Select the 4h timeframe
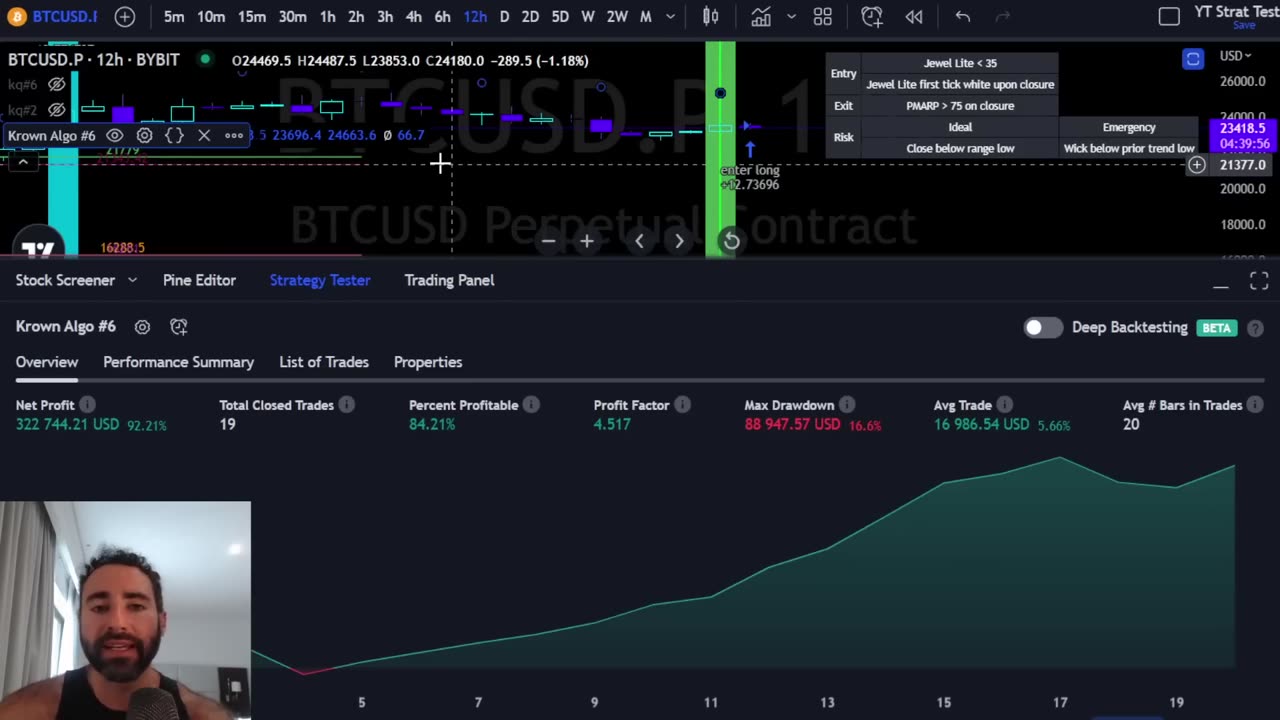Screen dimensions: 1280x720 (414, 17)
